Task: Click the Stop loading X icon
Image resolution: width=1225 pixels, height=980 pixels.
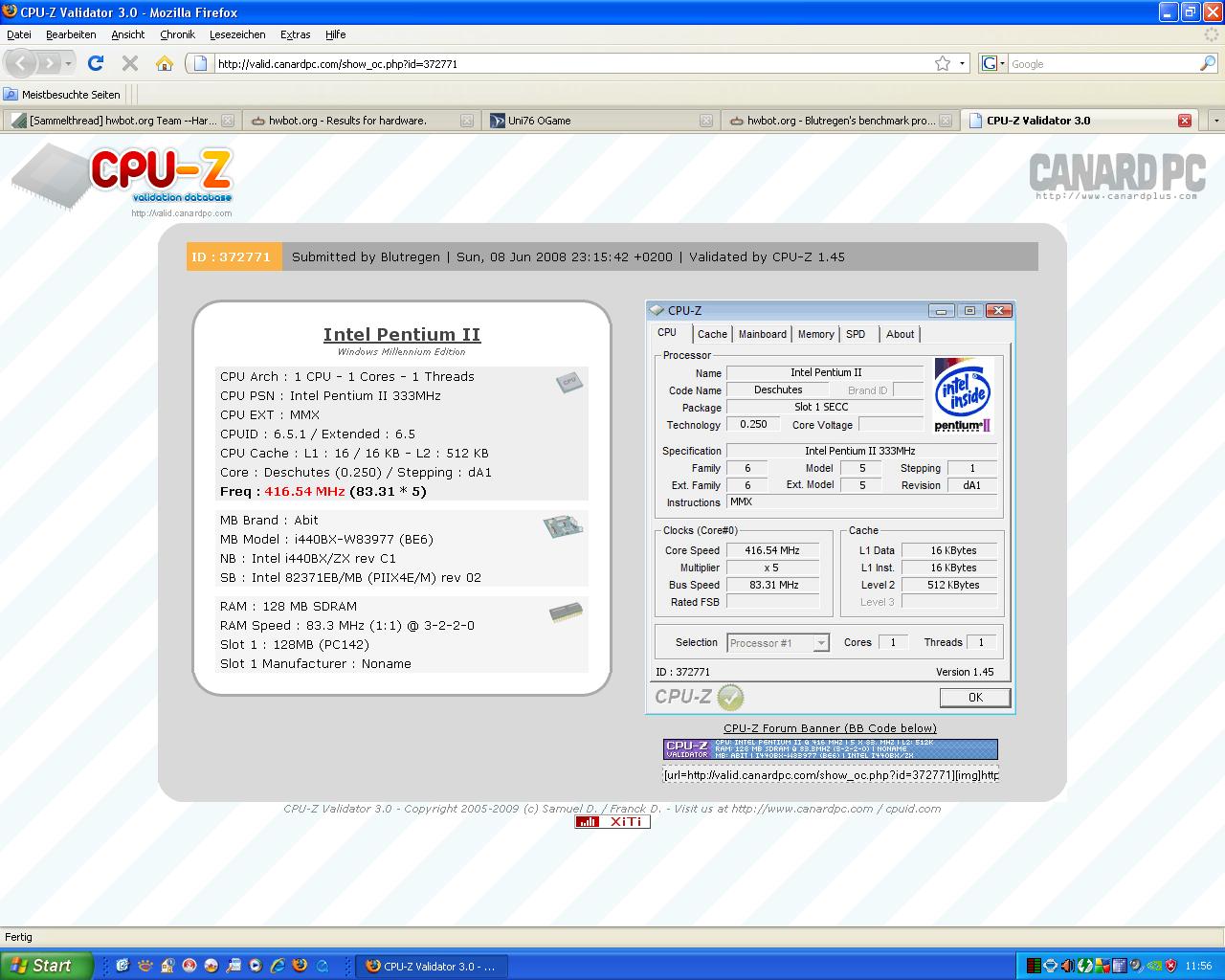Action: (x=130, y=63)
